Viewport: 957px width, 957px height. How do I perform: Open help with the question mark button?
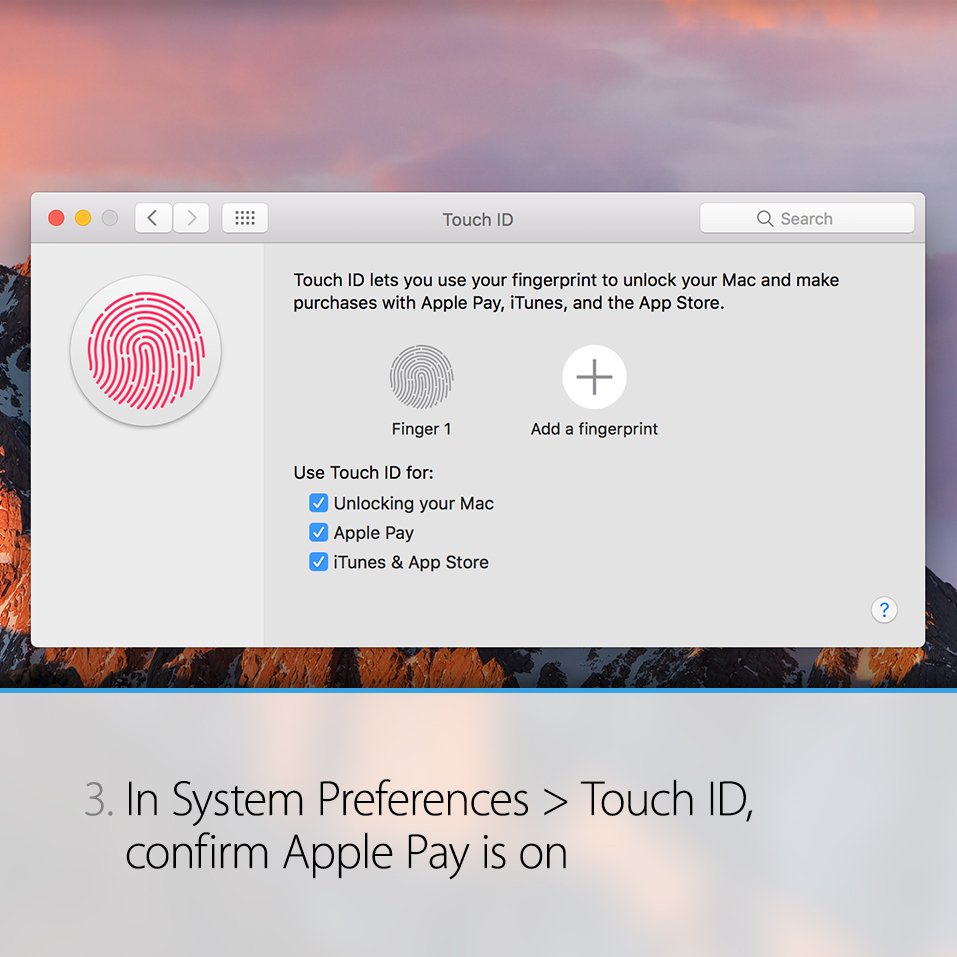pyautogui.click(x=884, y=610)
